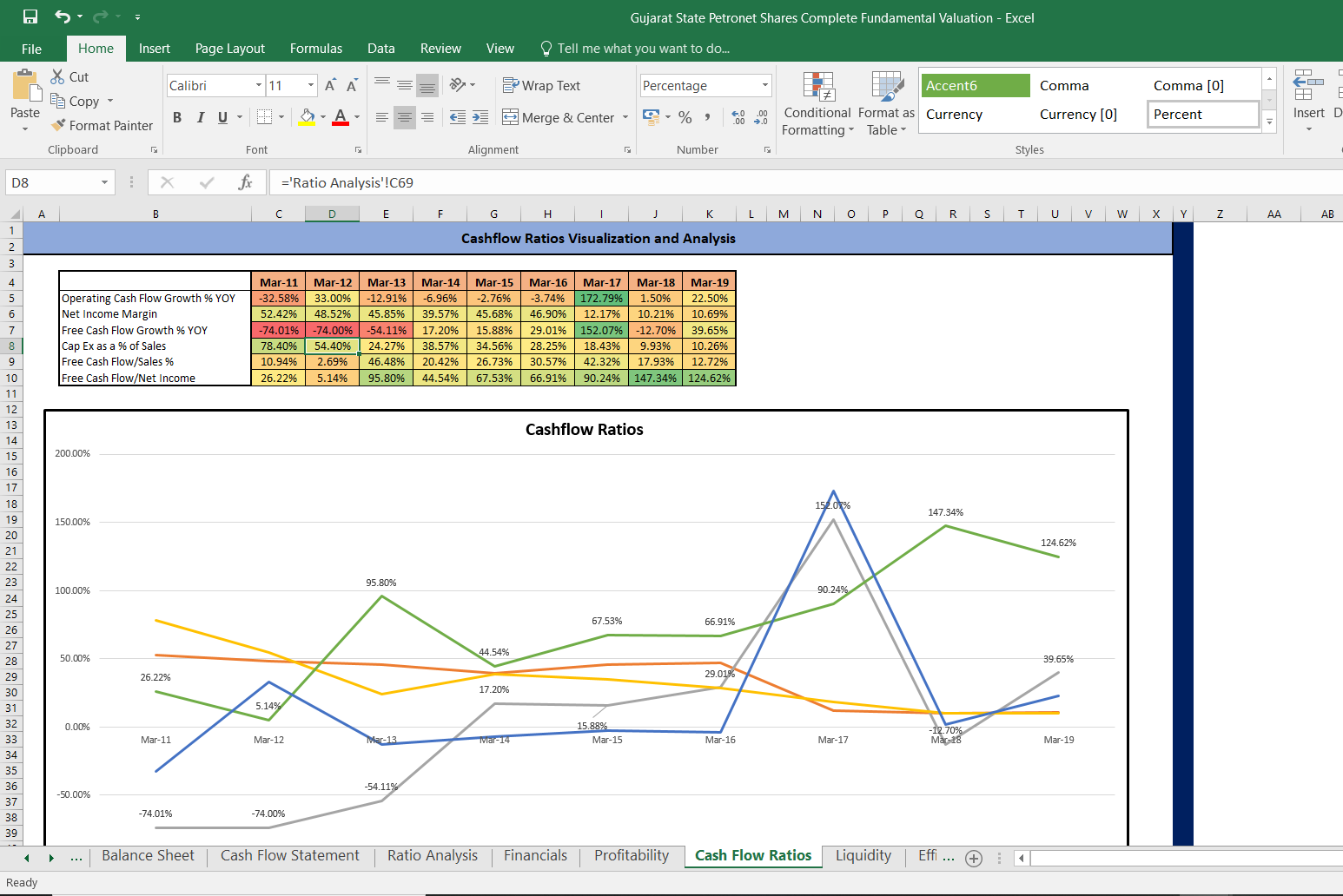Image resolution: width=1343 pixels, height=896 pixels.
Task: Apply percent style
Action: [685, 117]
